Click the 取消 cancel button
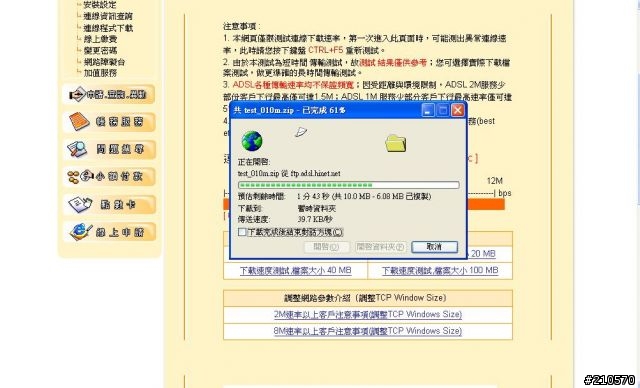 click(x=434, y=247)
